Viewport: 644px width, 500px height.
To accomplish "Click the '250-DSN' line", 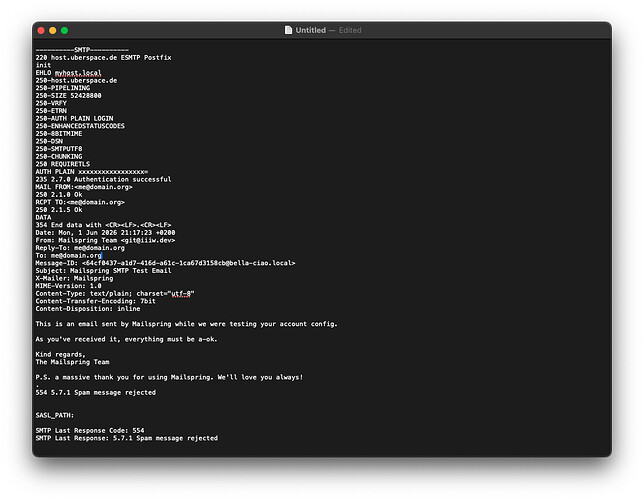I will click(49, 141).
